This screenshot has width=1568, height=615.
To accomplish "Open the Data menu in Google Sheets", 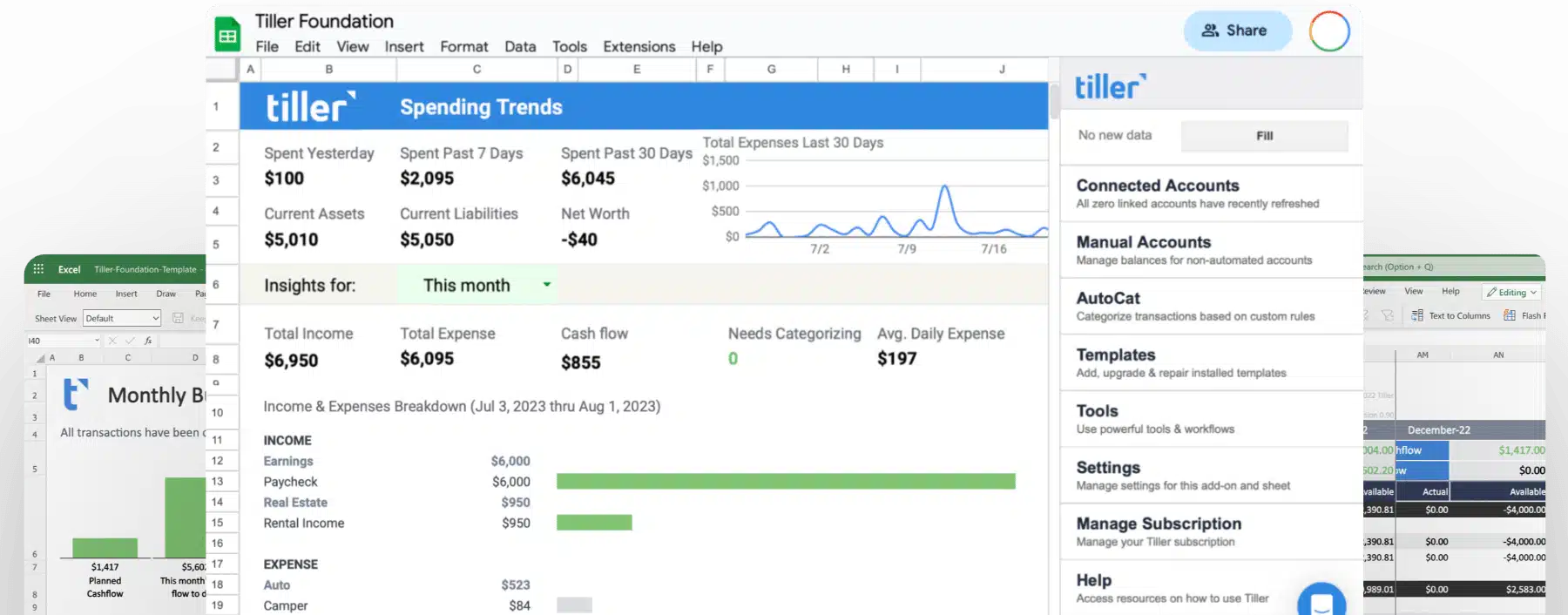I will tap(520, 46).
